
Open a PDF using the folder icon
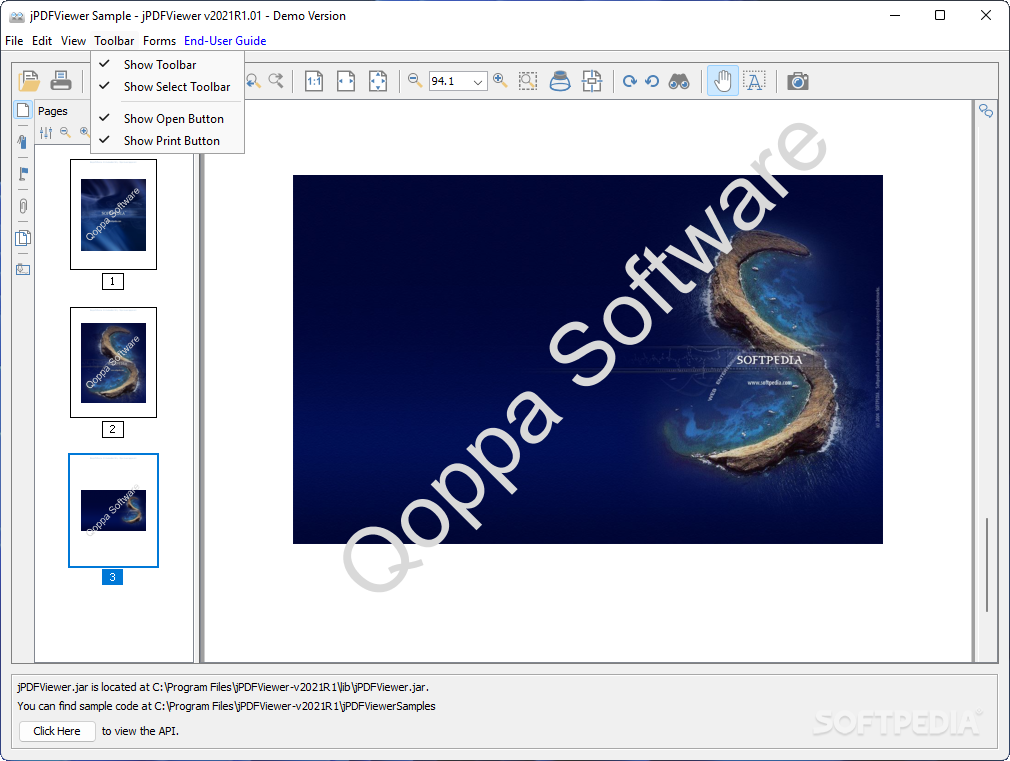coord(28,81)
